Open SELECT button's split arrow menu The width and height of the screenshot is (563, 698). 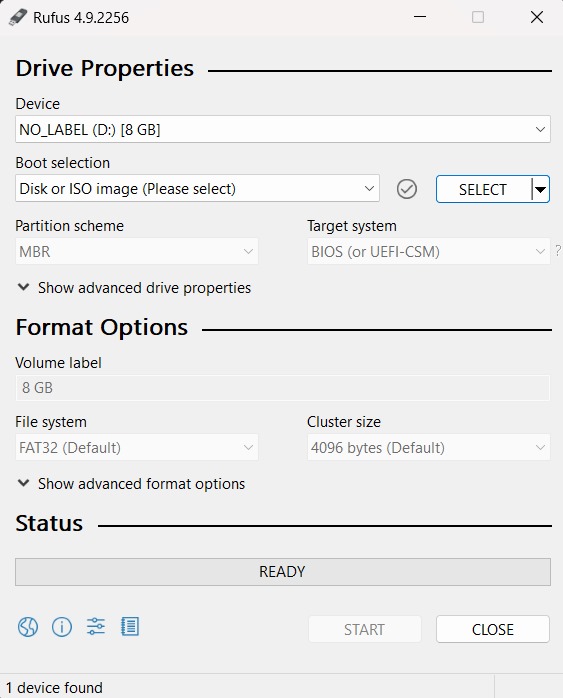coord(540,189)
